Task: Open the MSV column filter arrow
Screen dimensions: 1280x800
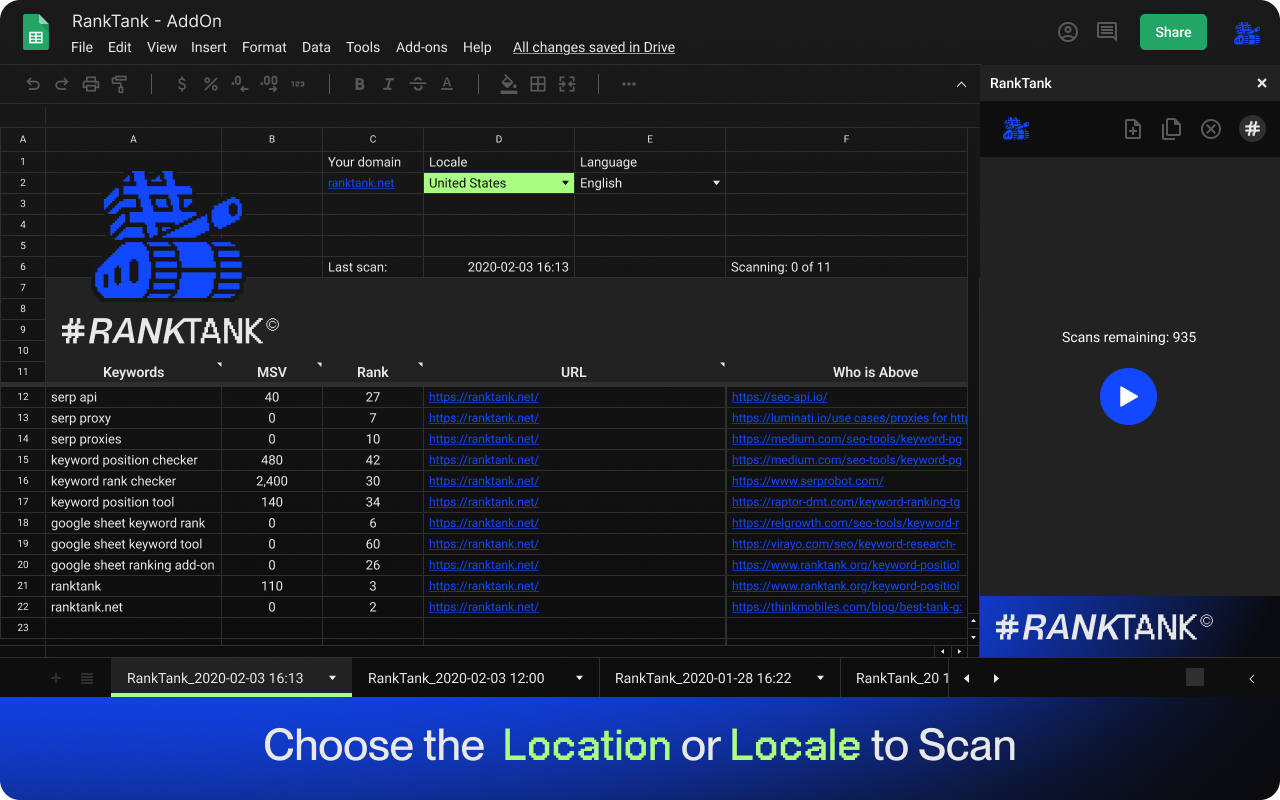Action: coord(319,365)
